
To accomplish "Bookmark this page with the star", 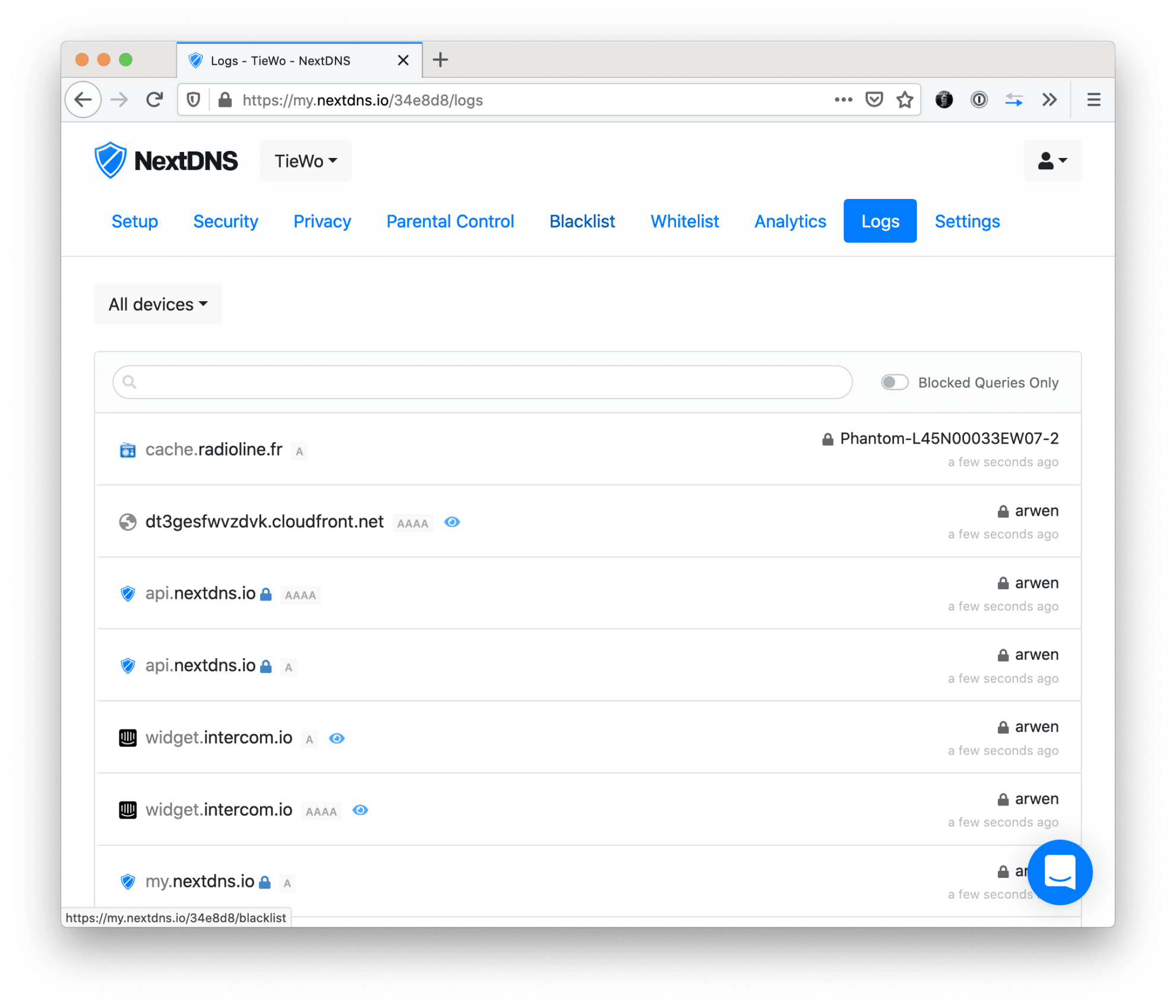I will point(905,100).
